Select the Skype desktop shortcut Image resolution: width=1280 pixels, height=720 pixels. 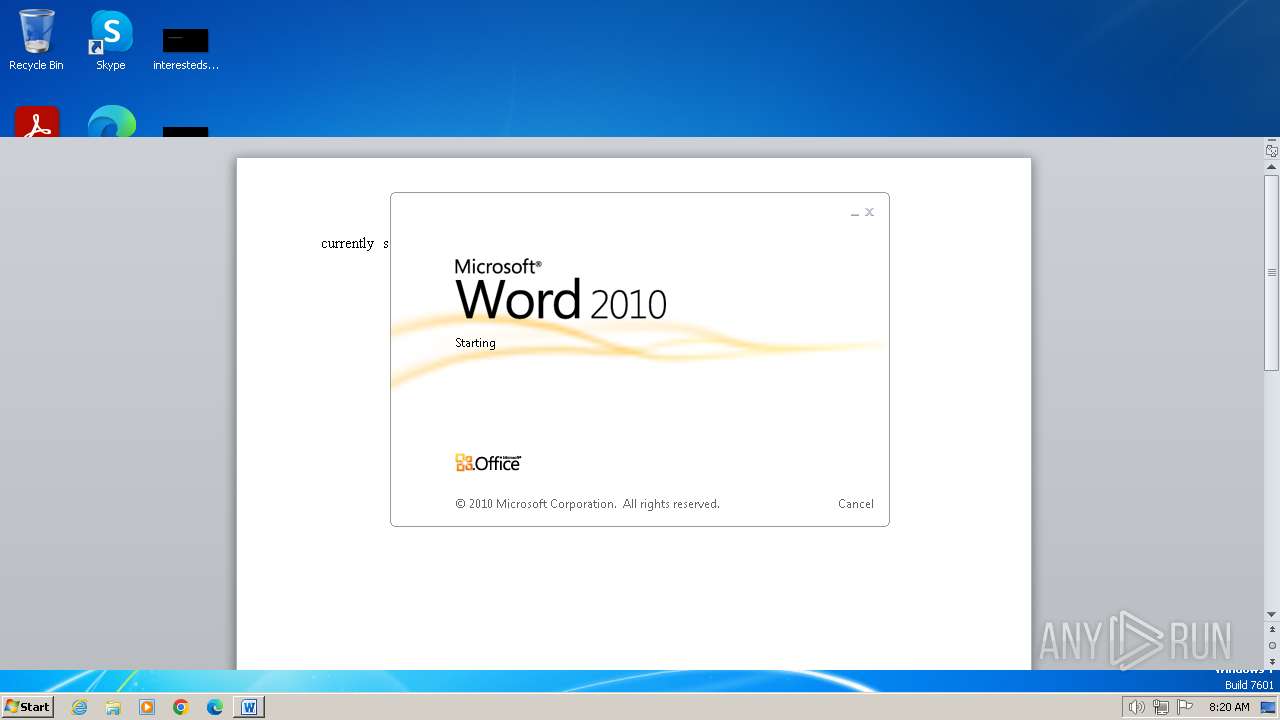click(x=111, y=40)
